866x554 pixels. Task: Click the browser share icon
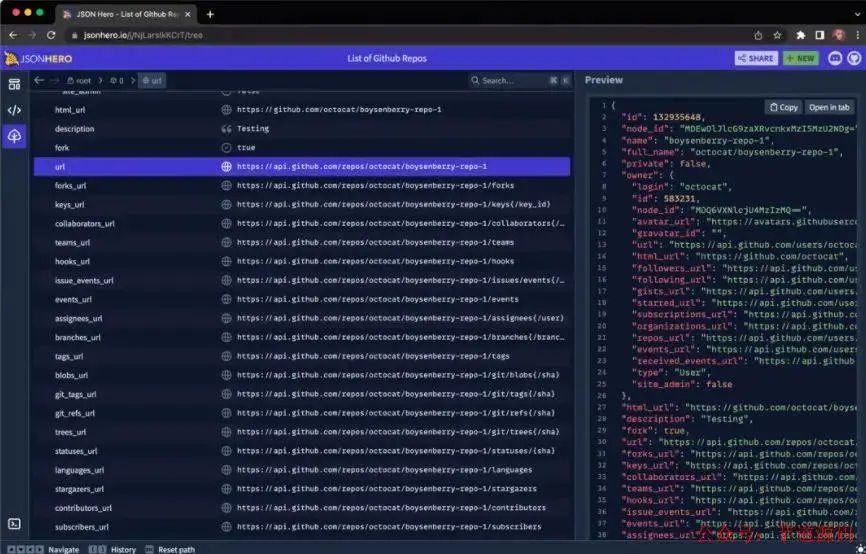758,35
